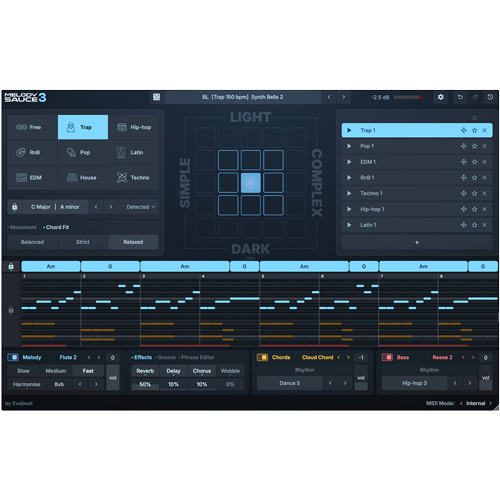Click drag-MIDI icon for Latin 1

(x=464, y=225)
